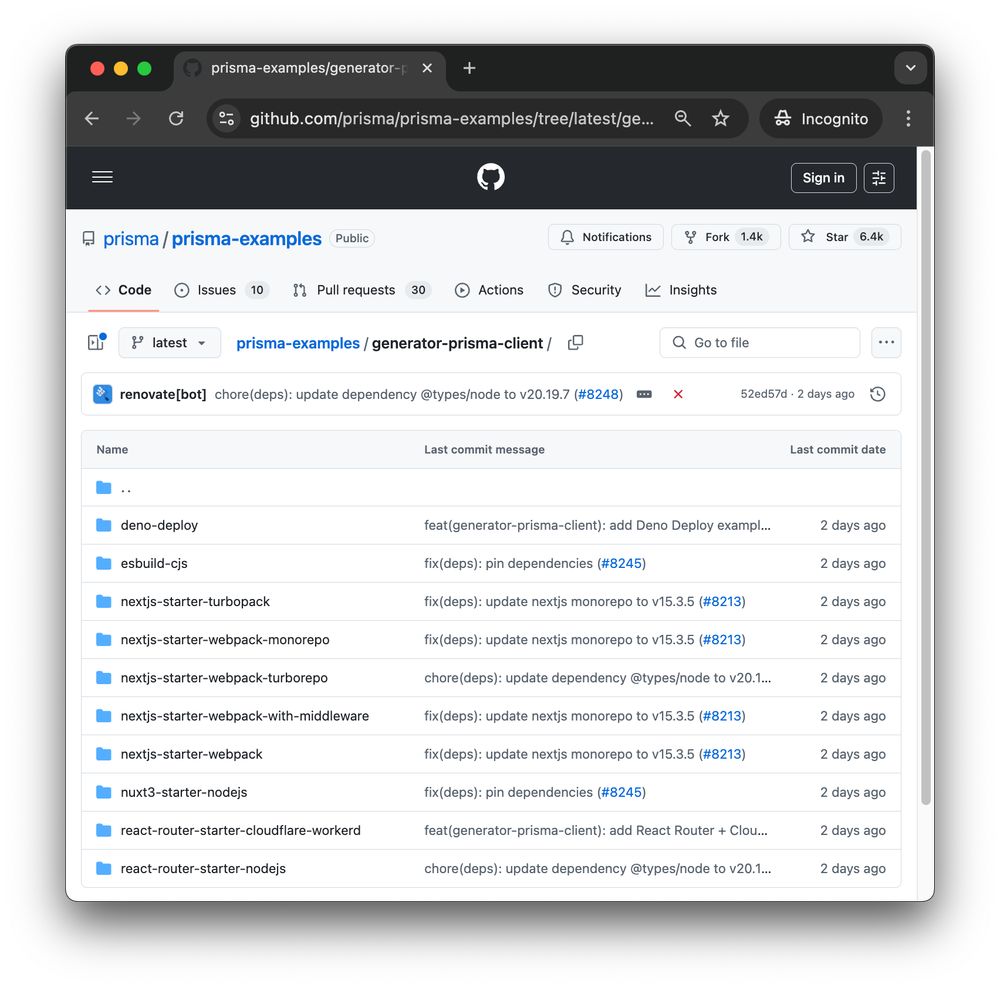
Task: Open #8245 link in esbuild-cjs row
Action: coord(621,563)
